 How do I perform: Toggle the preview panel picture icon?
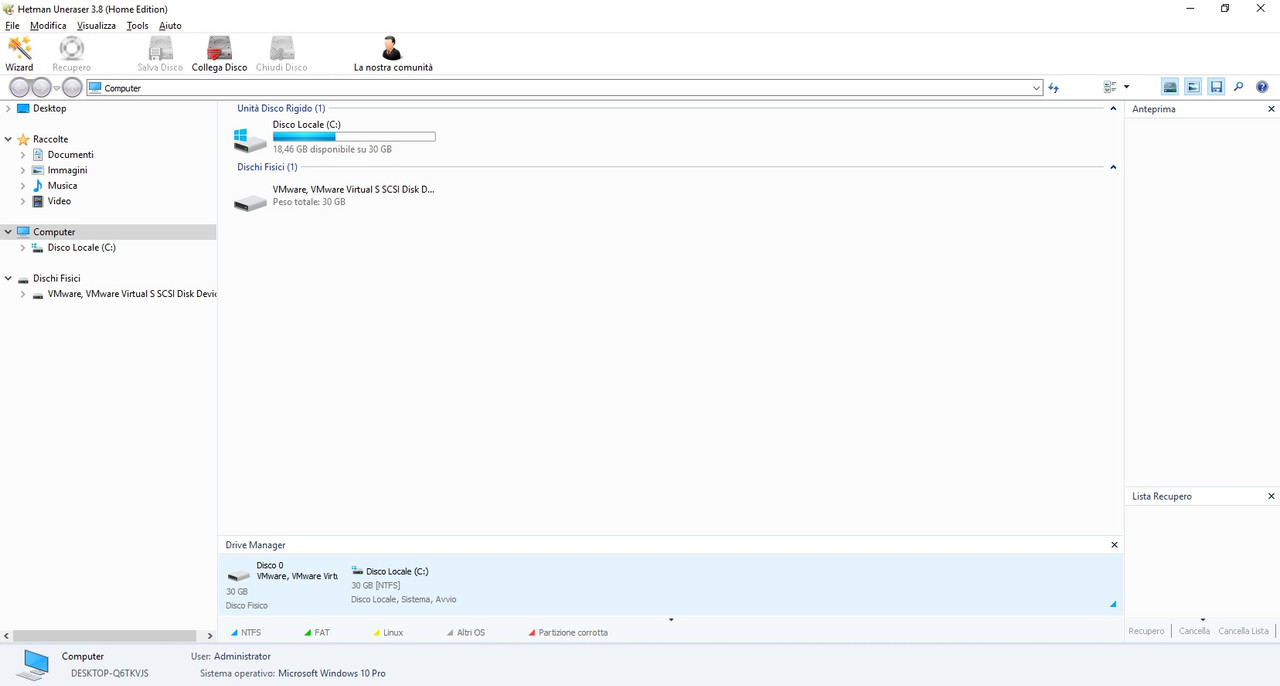click(x=1193, y=88)
